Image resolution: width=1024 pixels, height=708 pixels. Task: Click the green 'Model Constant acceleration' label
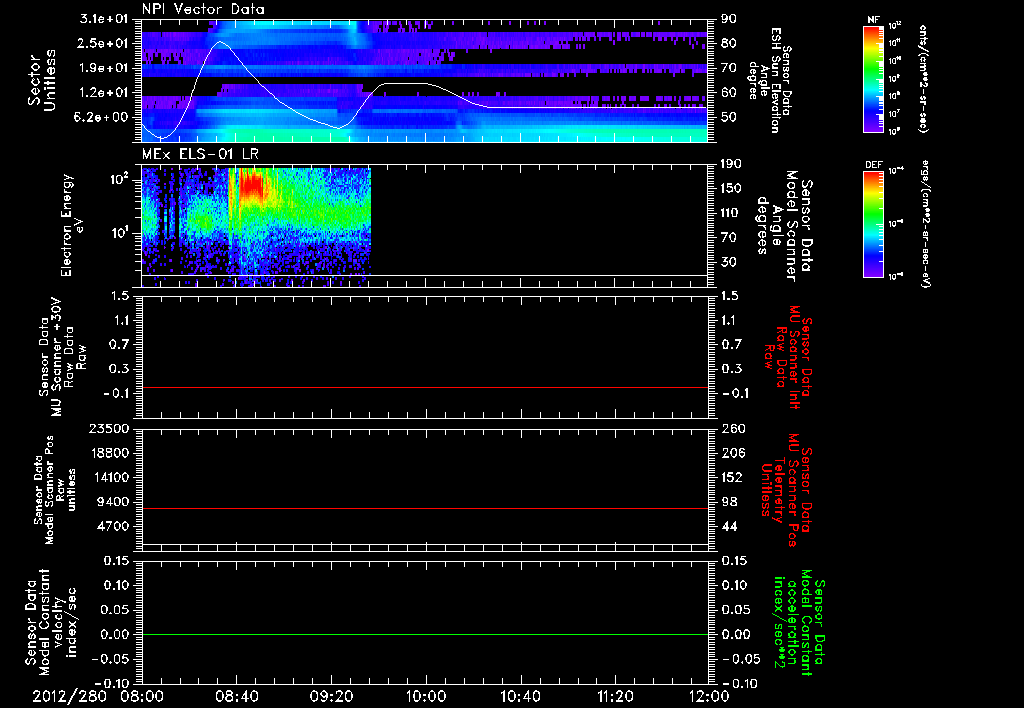[x=799, y=623]
